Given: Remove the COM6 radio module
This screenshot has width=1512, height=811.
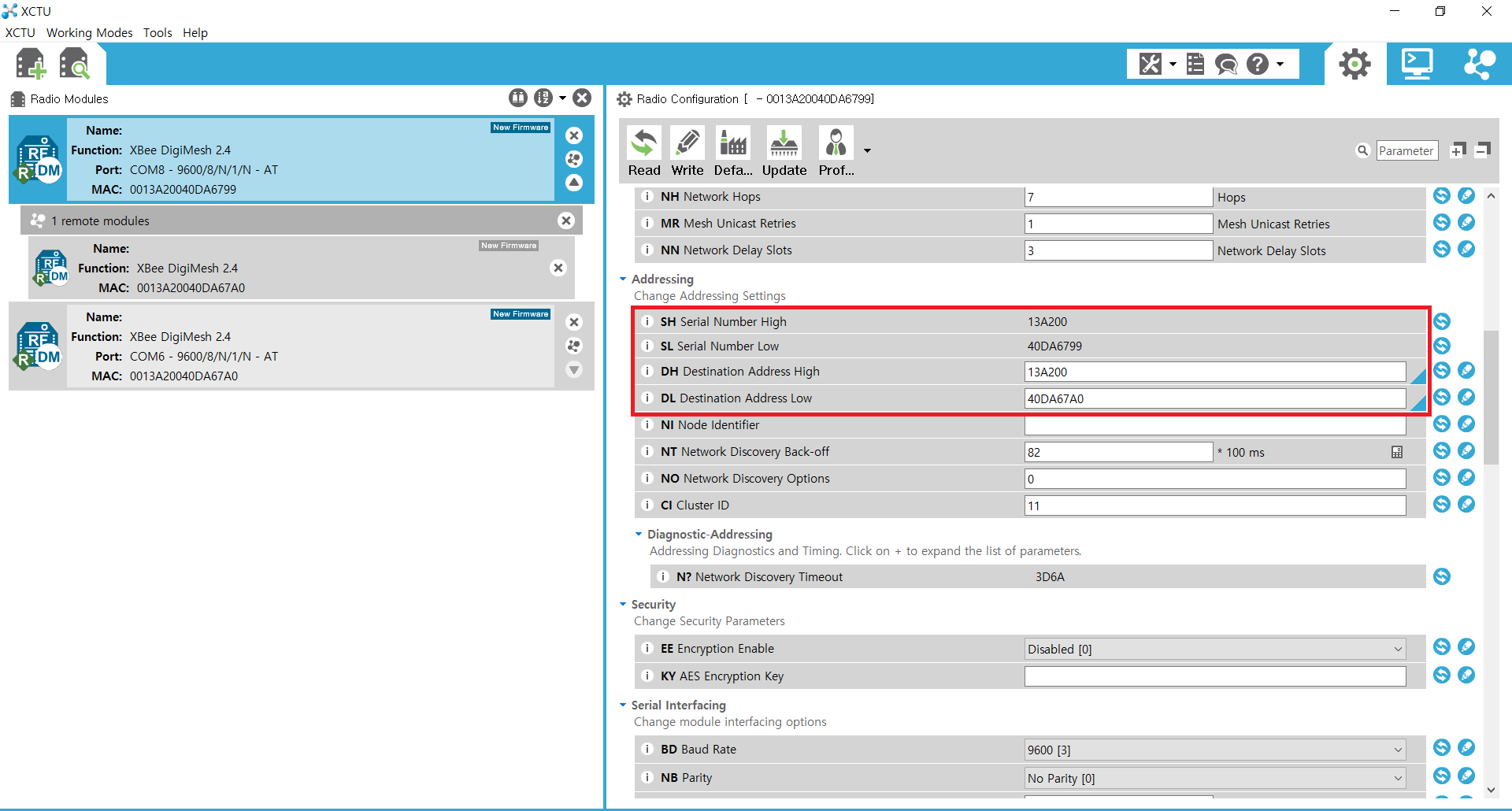Looking at the screenshot, I should pyautogui.click(x=574, y=322).
